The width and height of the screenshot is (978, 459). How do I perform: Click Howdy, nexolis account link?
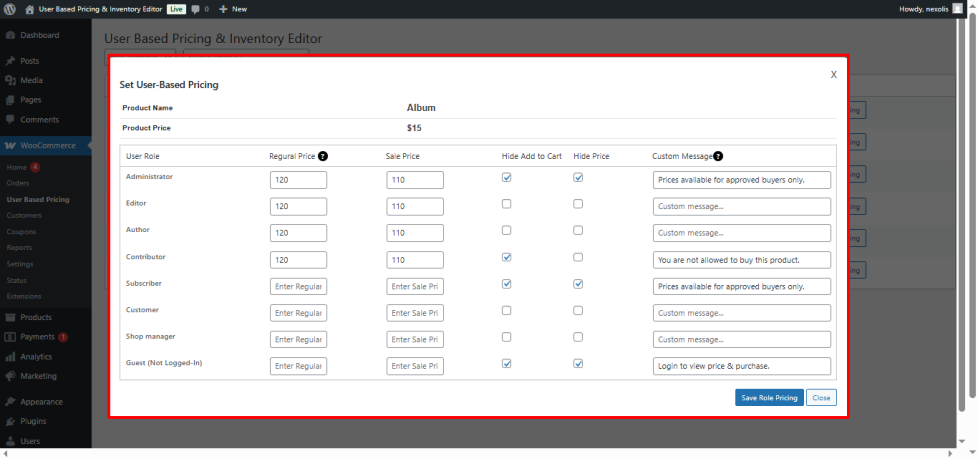[924, 9]
